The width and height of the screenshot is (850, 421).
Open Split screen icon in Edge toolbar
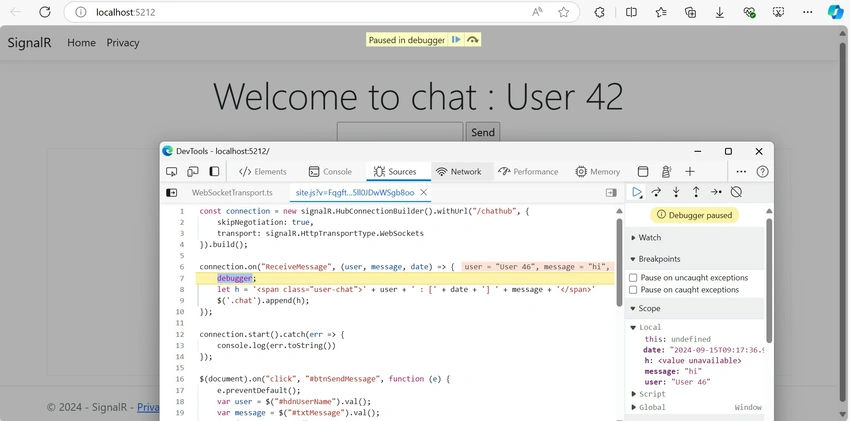click(631, 12)
